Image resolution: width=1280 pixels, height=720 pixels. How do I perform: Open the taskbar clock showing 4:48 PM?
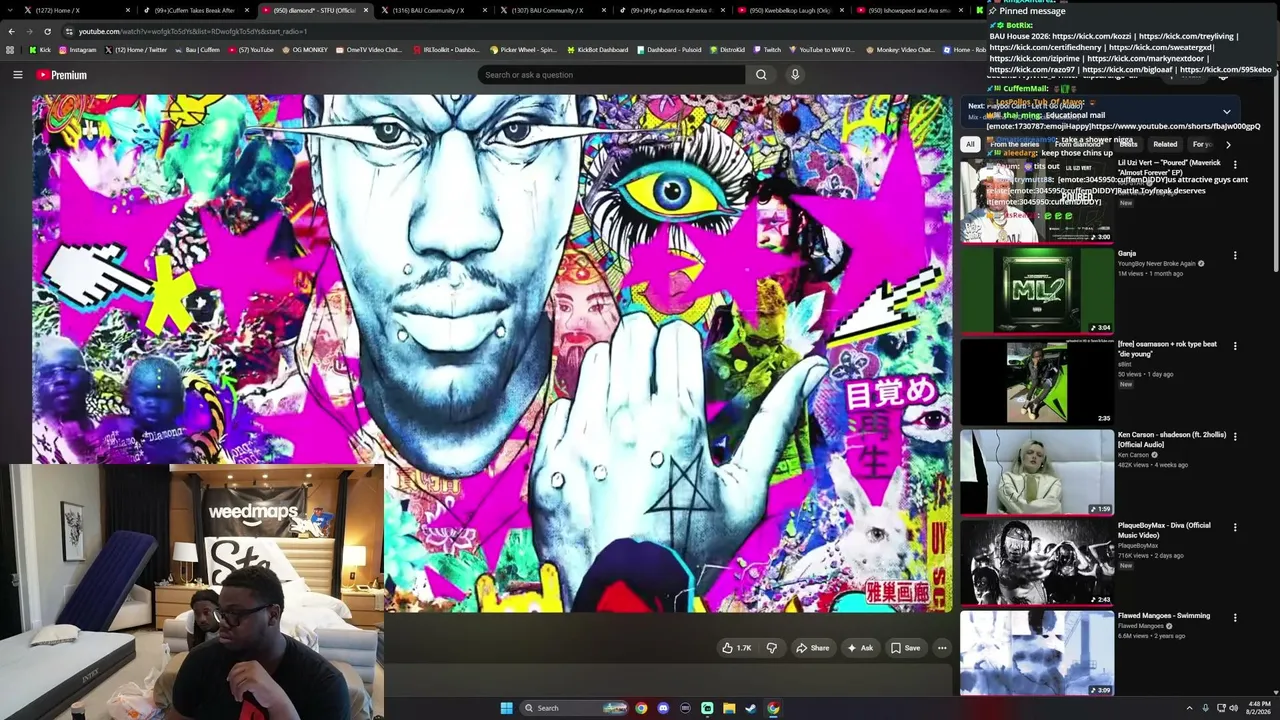[x=1258, y=708]
